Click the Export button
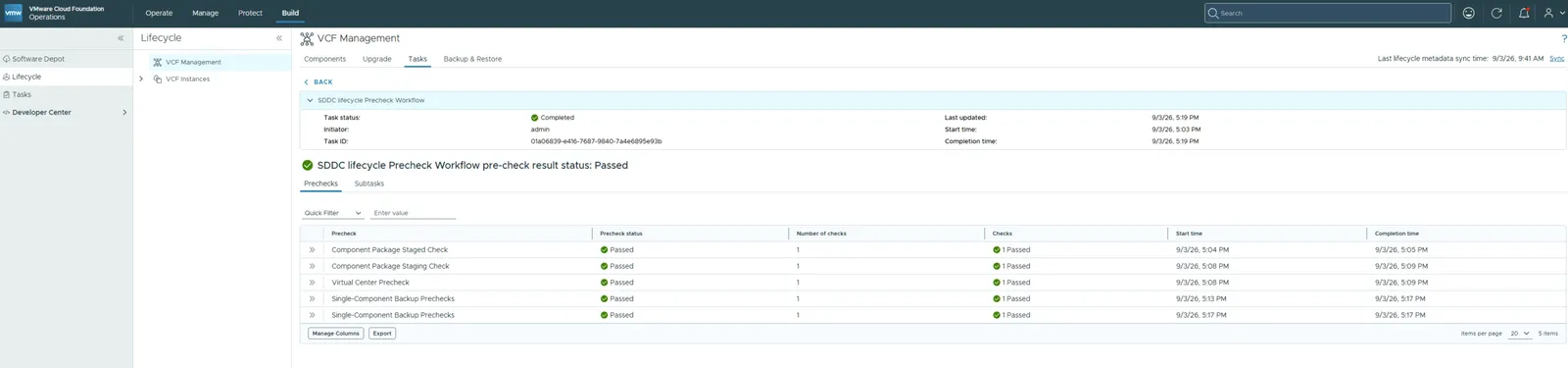The height and width of the screenshot is (368, 1568). point(382,334)
